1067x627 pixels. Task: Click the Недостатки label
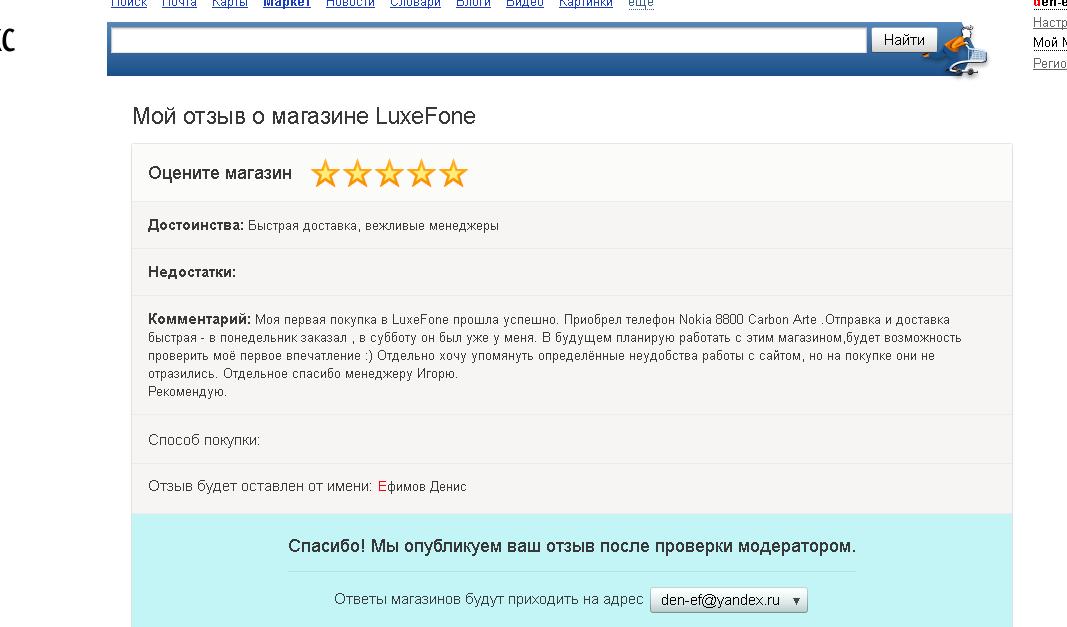(x=192, y=272)
